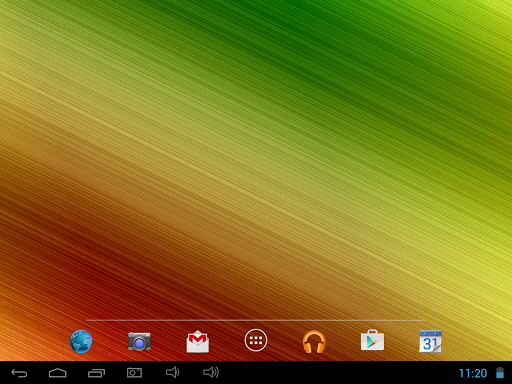Launch Play Music headphones app
The image size is (512, 384).
314,342
